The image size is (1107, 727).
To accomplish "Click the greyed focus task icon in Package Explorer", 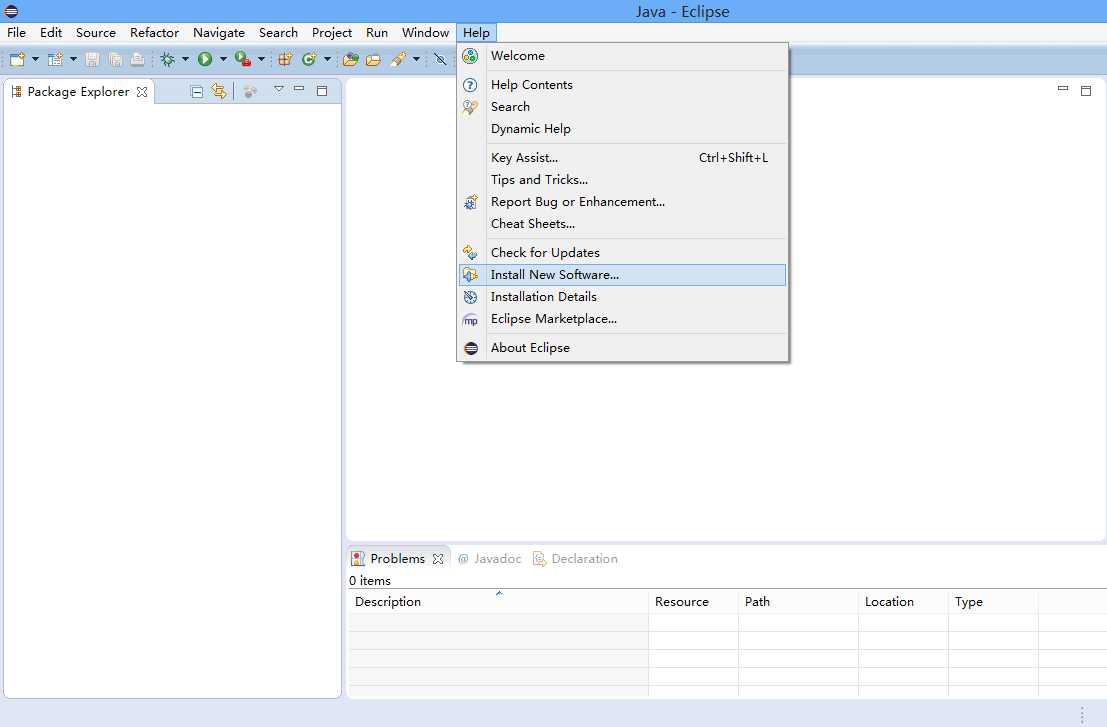I will click(x=250, y=91).
